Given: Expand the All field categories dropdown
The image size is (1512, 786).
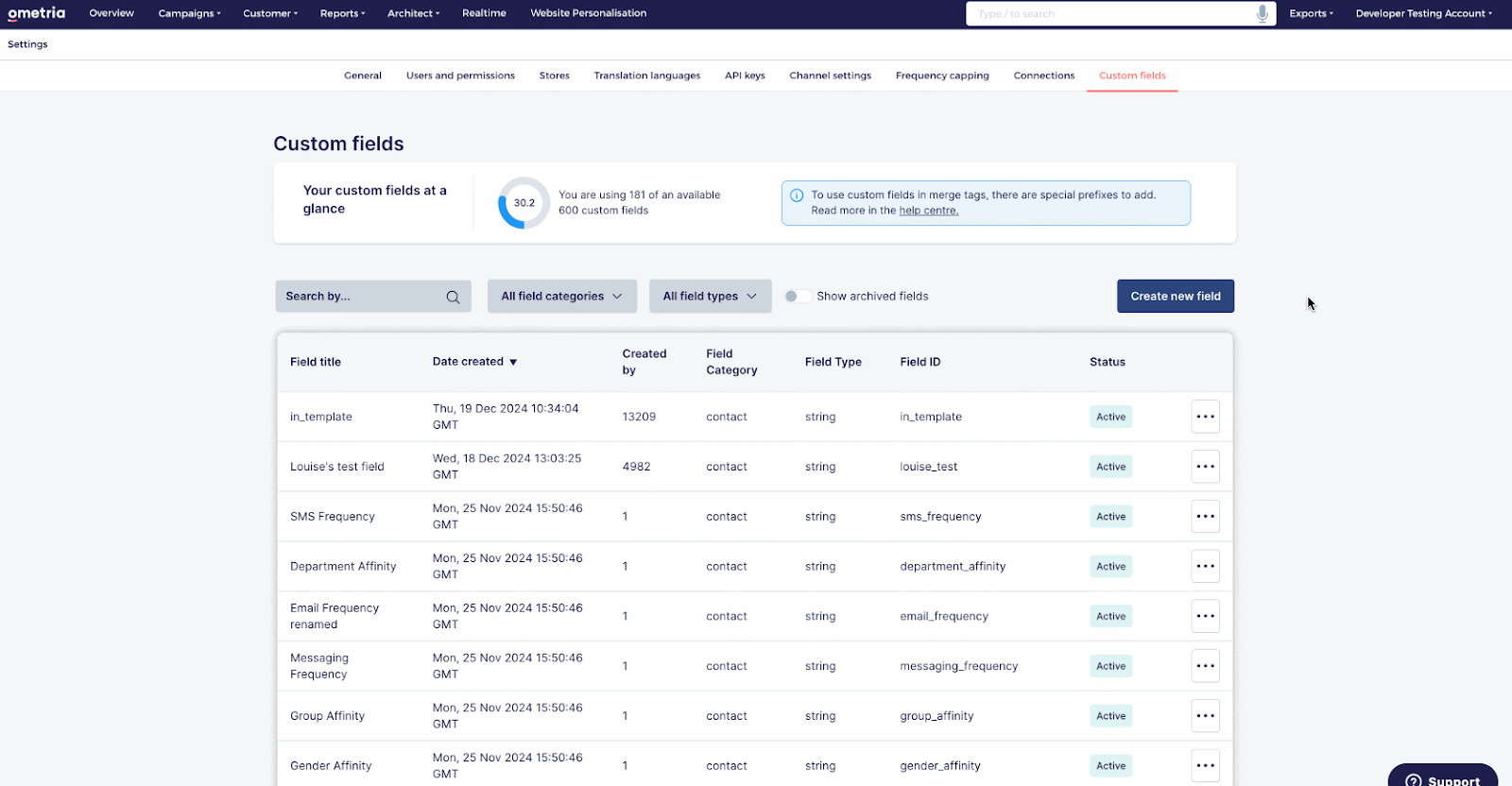Looking at the screenshot, I should [562, 297].
